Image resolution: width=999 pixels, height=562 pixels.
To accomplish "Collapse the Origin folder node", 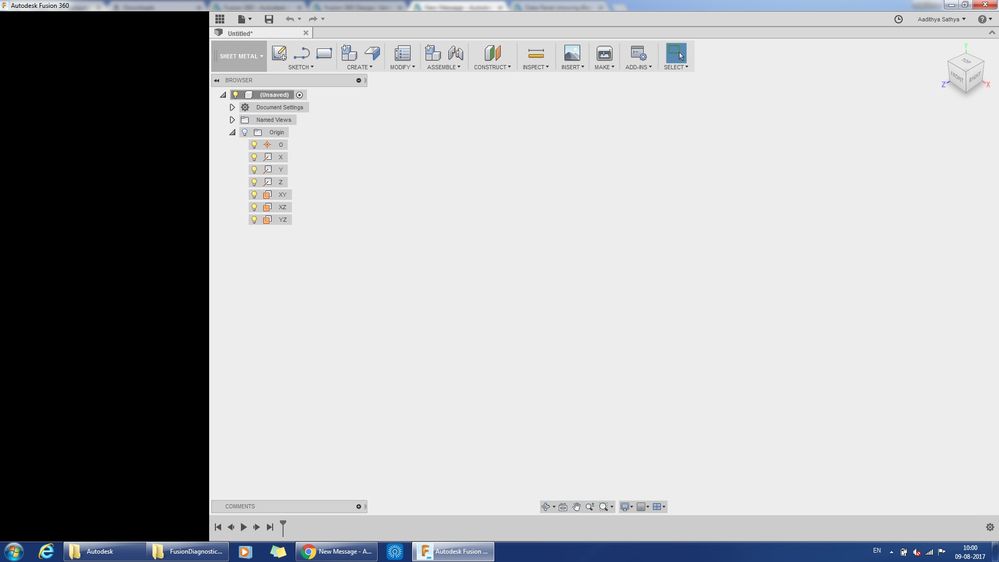I will [x=233, y=132].
